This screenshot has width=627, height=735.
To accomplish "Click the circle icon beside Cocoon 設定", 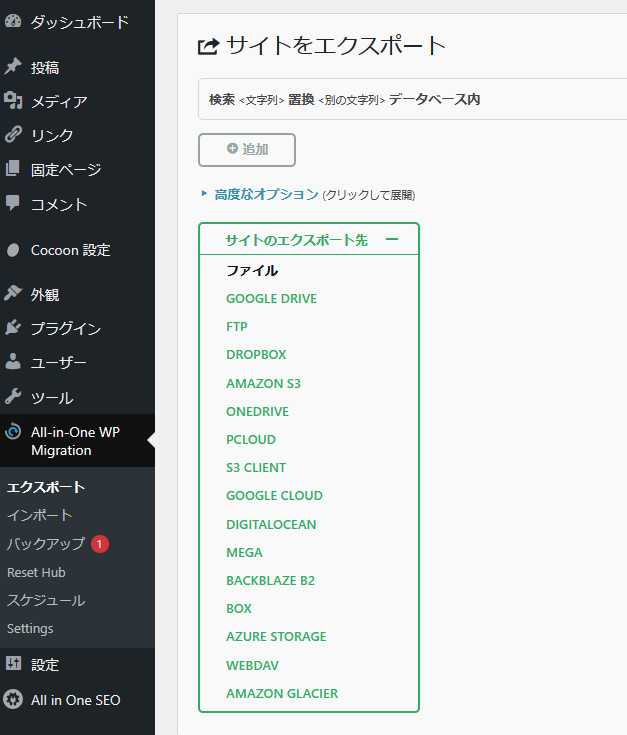I will (13, 250).
